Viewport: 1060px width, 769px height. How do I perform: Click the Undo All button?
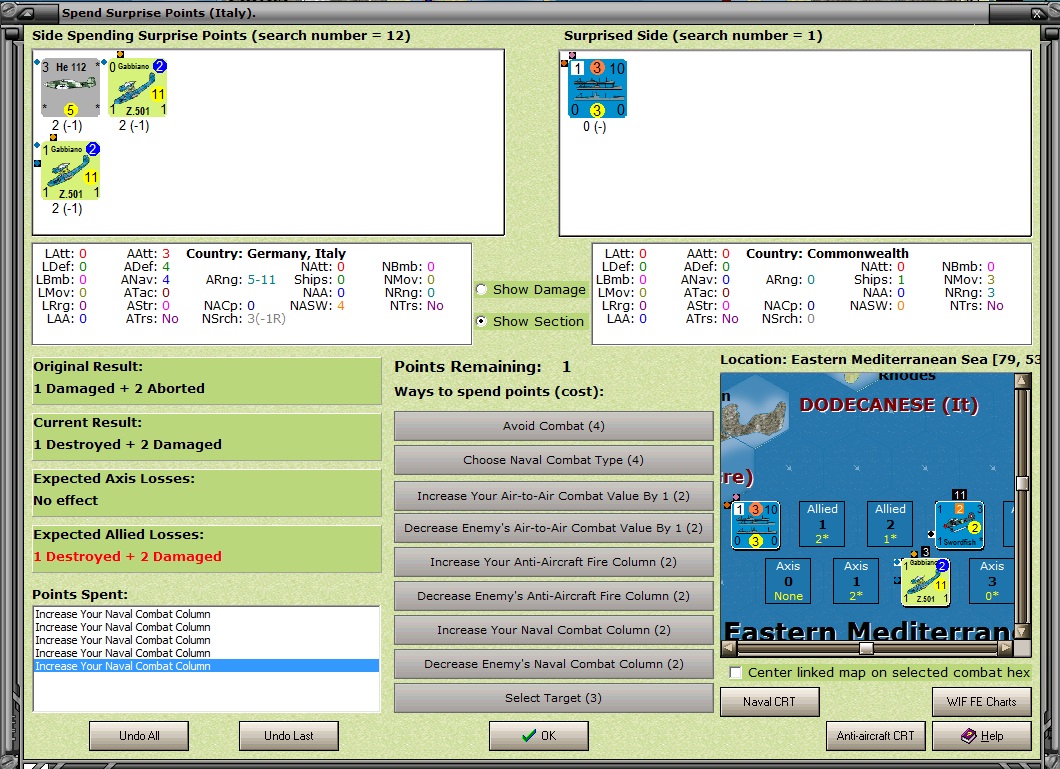[x=139, y=735]
